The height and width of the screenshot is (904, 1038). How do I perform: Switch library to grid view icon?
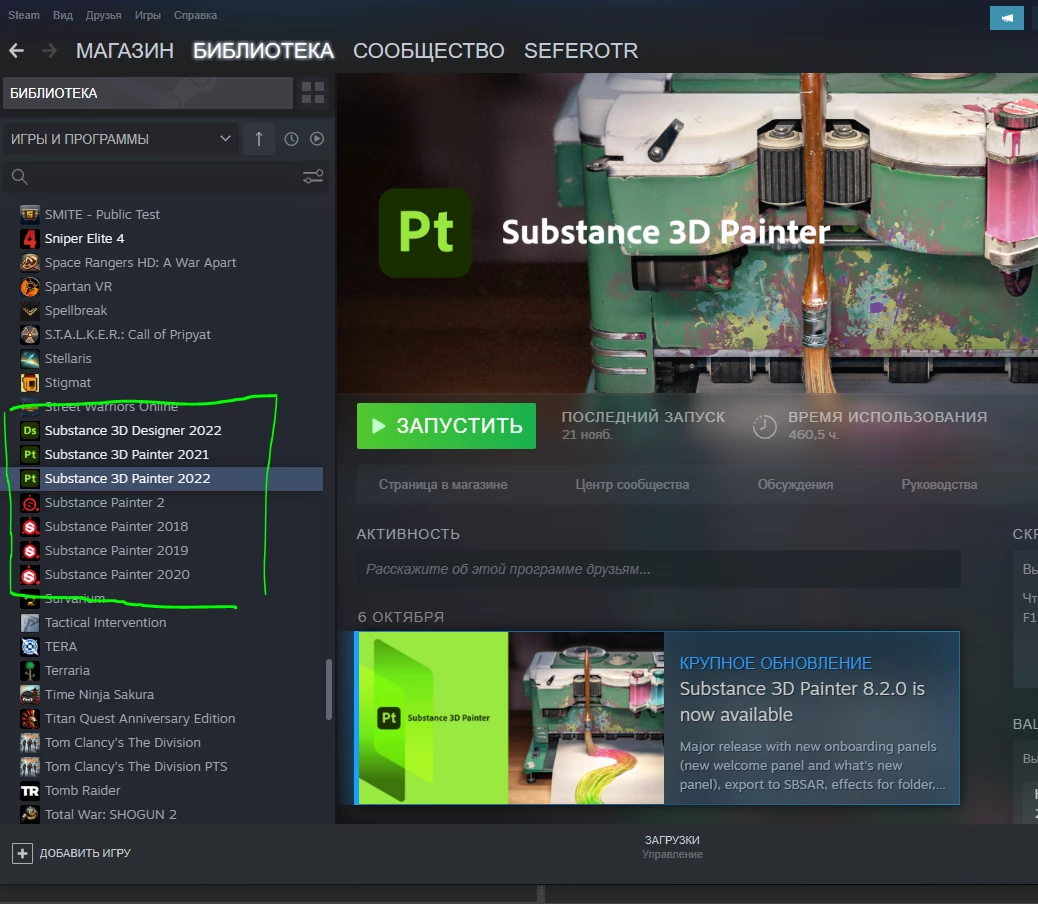[312, 93]
